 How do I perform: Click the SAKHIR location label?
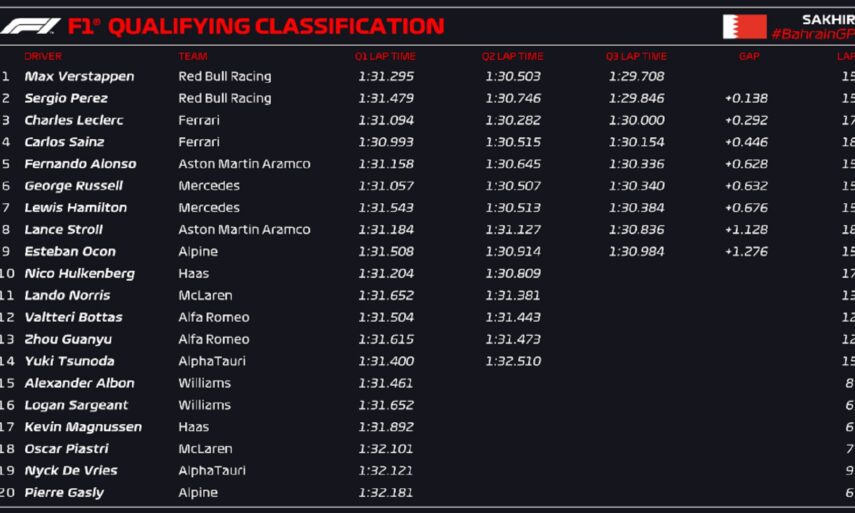[x=827, y=19]
